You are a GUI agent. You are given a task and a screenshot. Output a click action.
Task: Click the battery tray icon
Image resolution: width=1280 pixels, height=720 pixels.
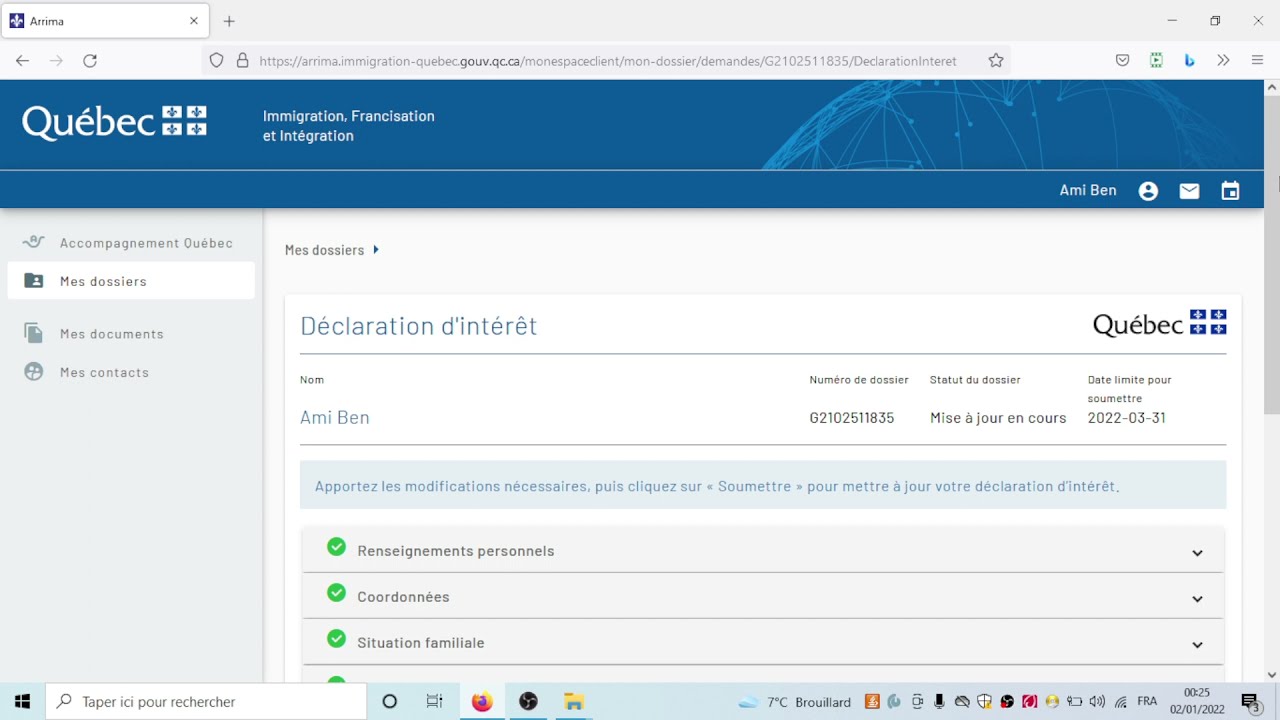(x=1075, y=702)
